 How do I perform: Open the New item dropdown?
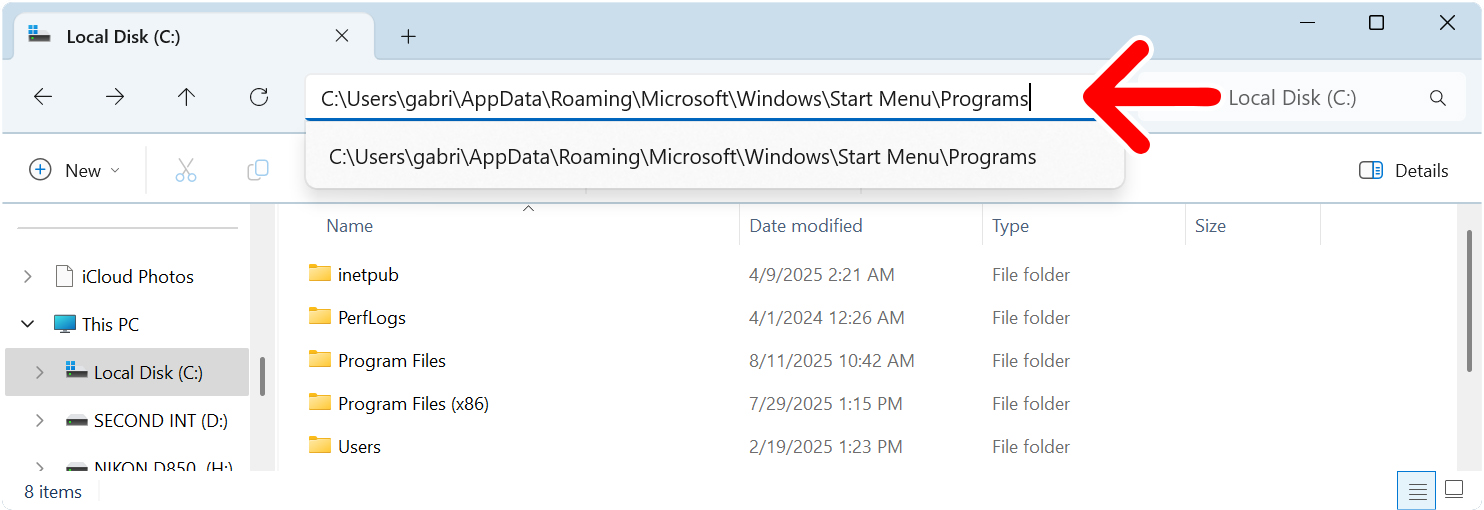point(75,170)
